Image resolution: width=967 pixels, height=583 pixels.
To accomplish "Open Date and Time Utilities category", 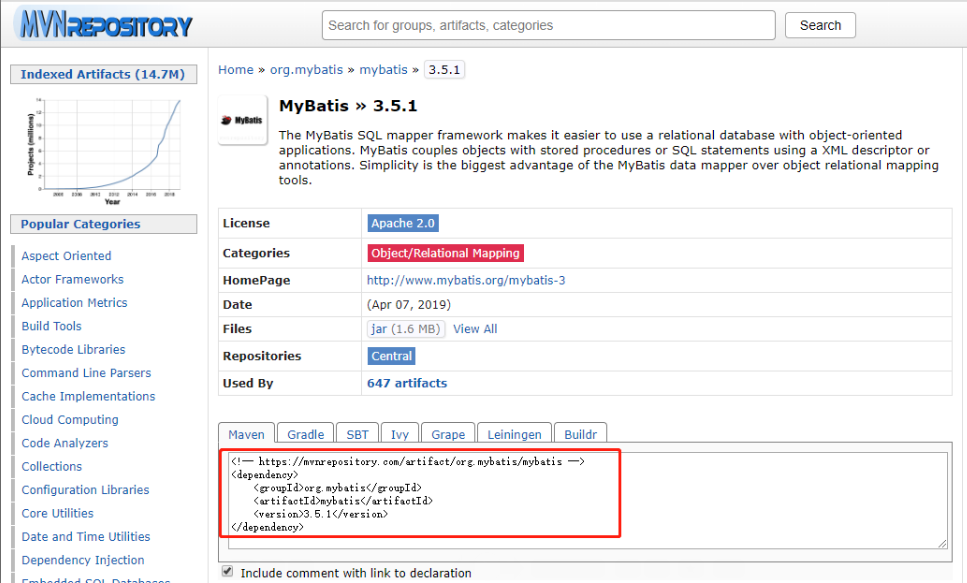I will [86, 537].
